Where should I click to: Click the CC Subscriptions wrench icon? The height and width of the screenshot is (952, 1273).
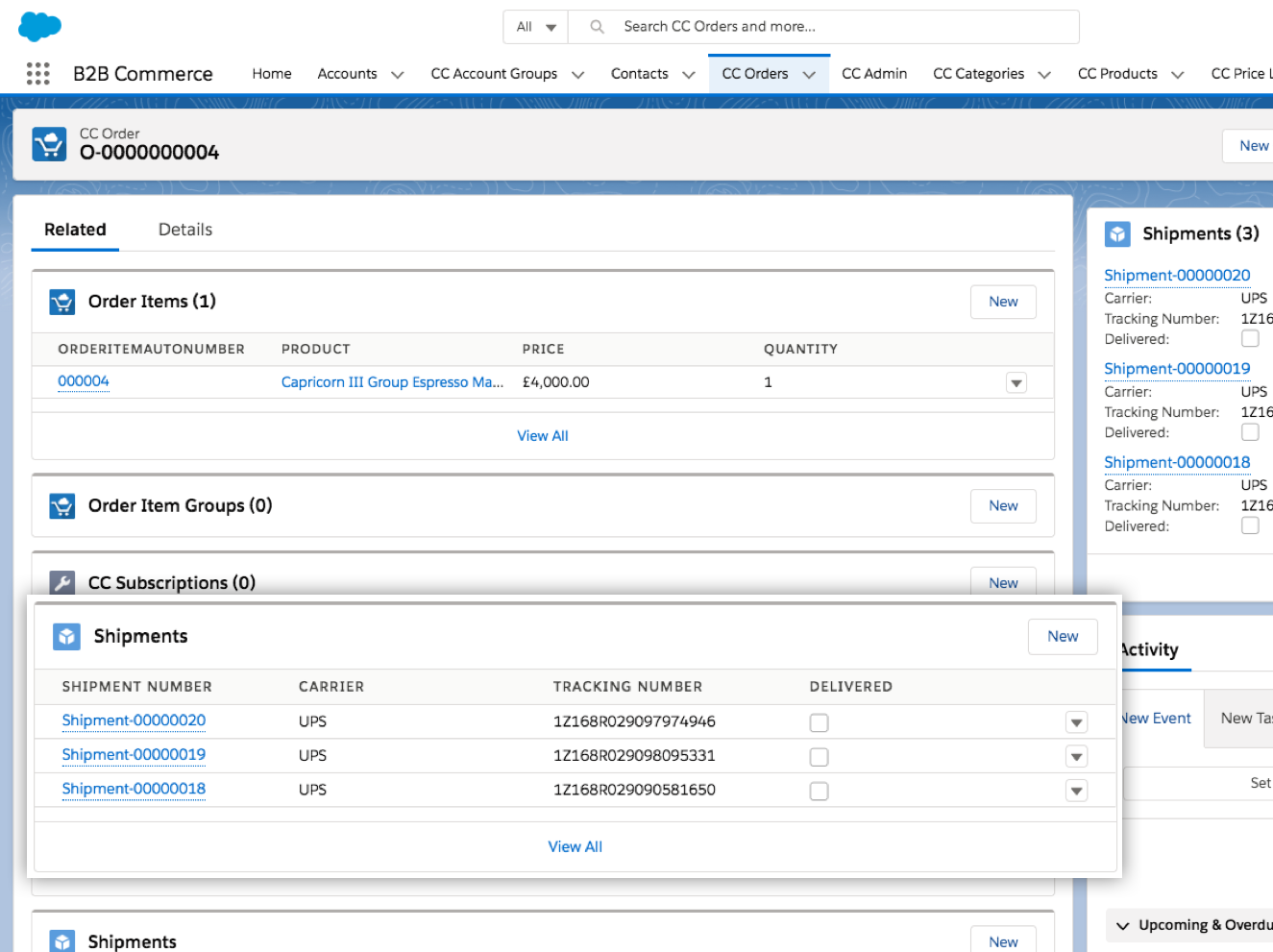tap(62, 582)
